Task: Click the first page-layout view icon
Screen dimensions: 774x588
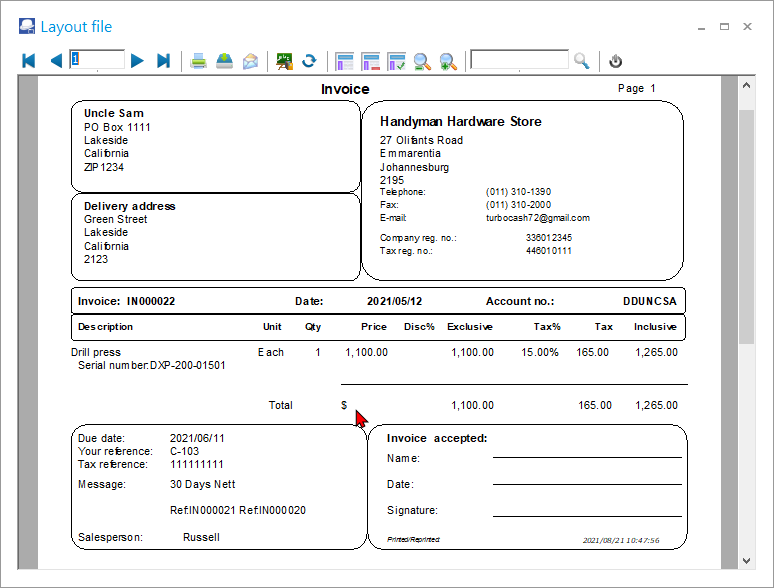Action: 345,61
